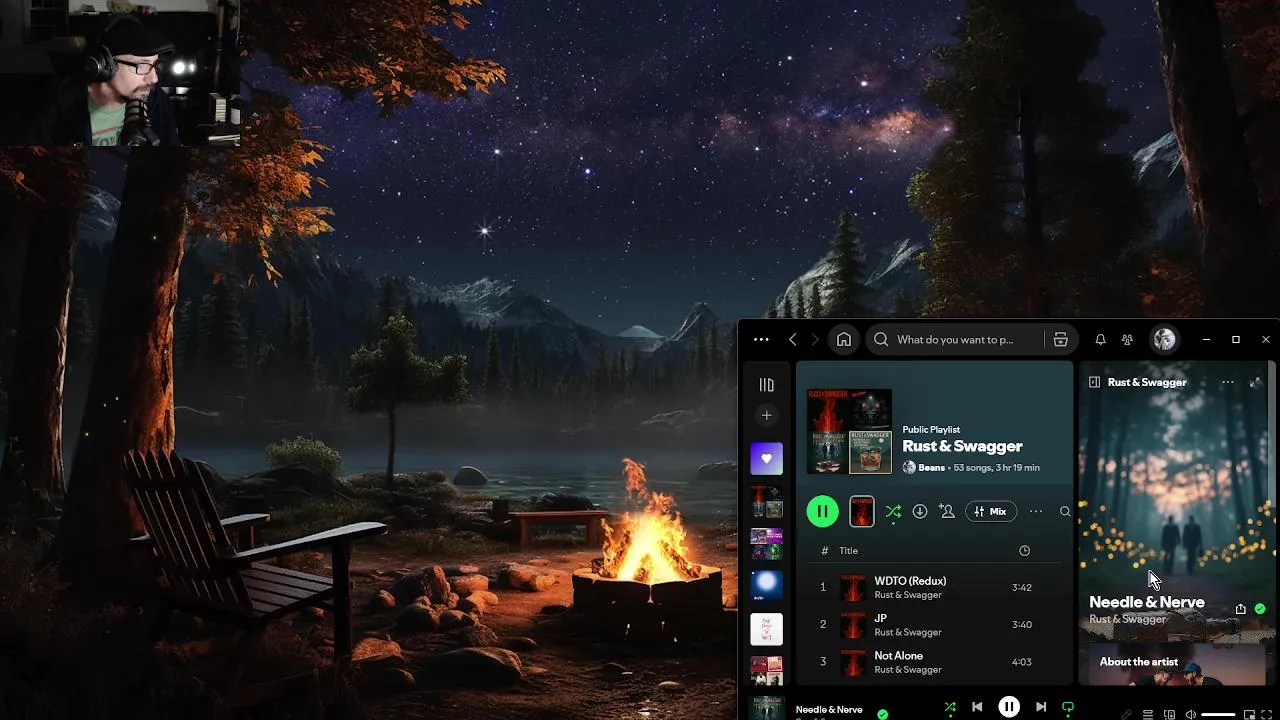
Task: Open the Rust & Swagger artist link under Not Alone
Action: pyautogui.click(x=908, y=670)
